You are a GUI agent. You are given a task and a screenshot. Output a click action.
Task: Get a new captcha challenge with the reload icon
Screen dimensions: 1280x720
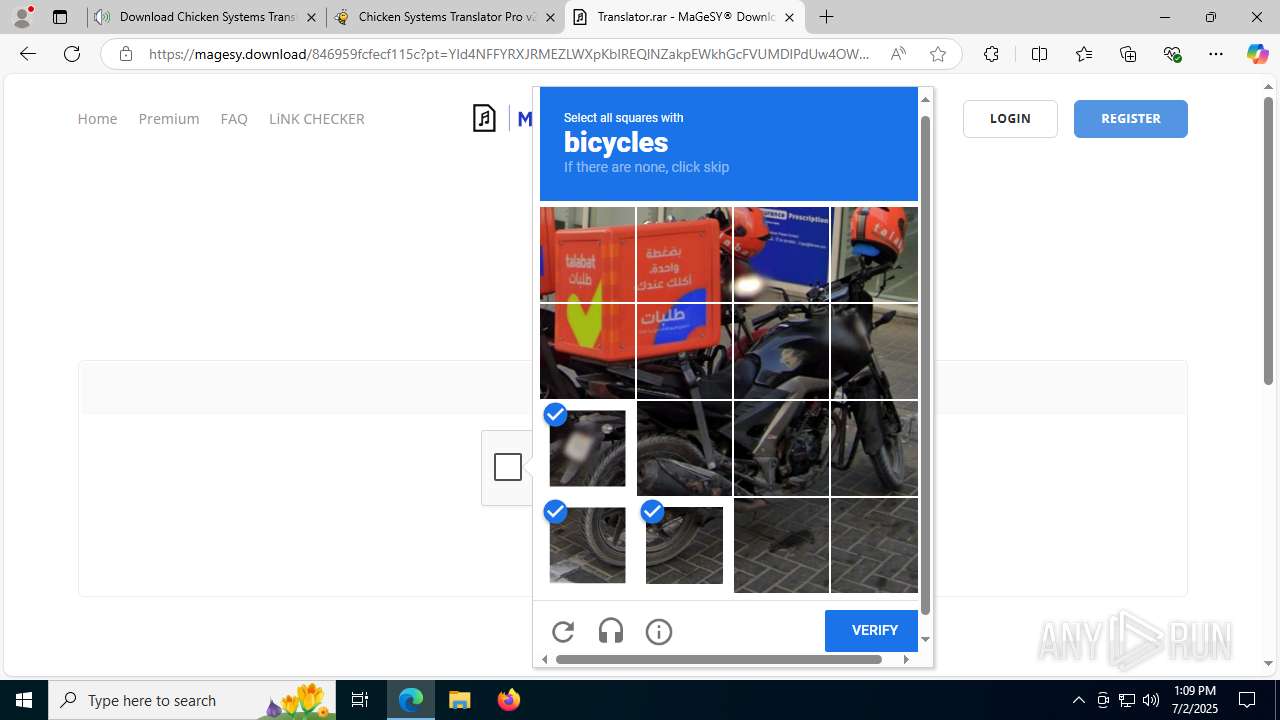(563, 631)
